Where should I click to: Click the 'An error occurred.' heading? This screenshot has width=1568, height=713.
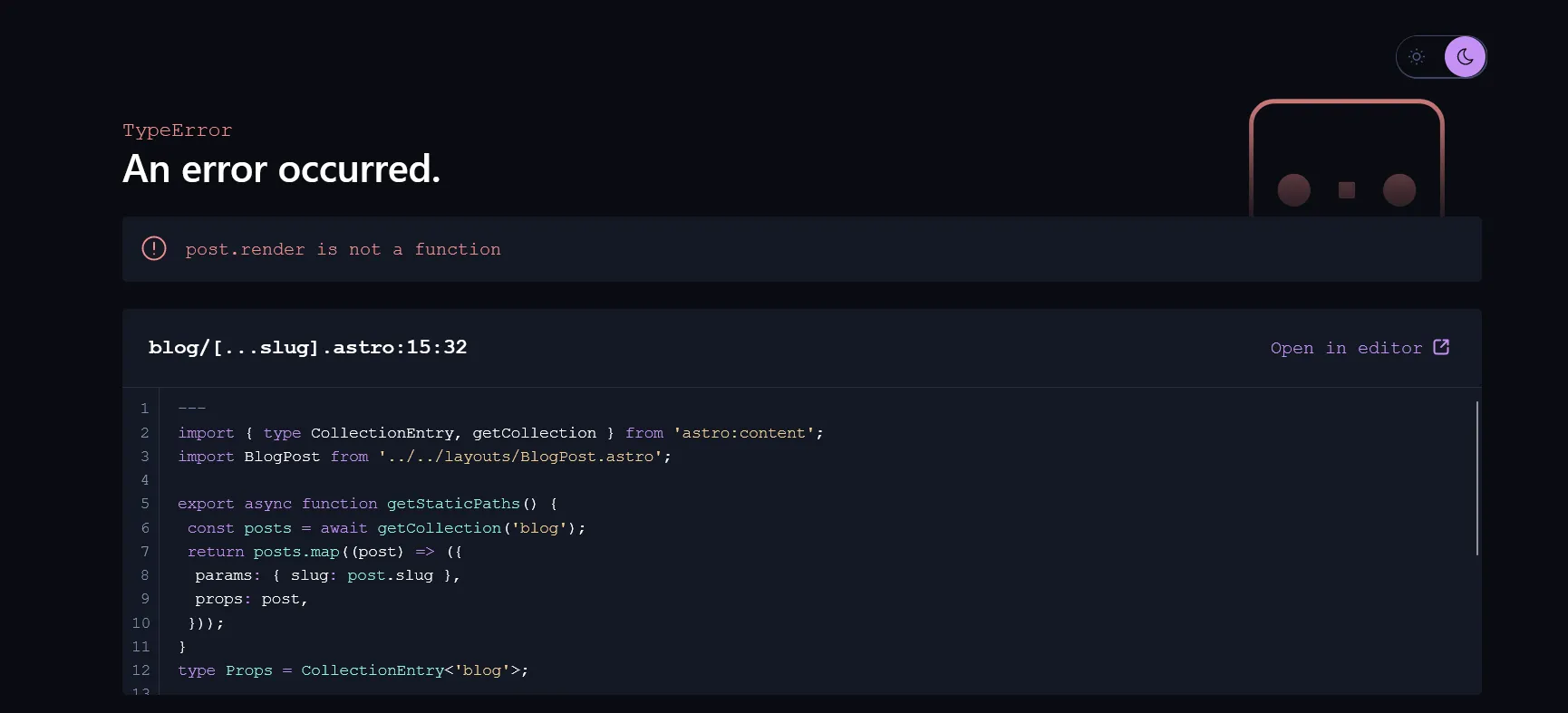pos(281,169)
